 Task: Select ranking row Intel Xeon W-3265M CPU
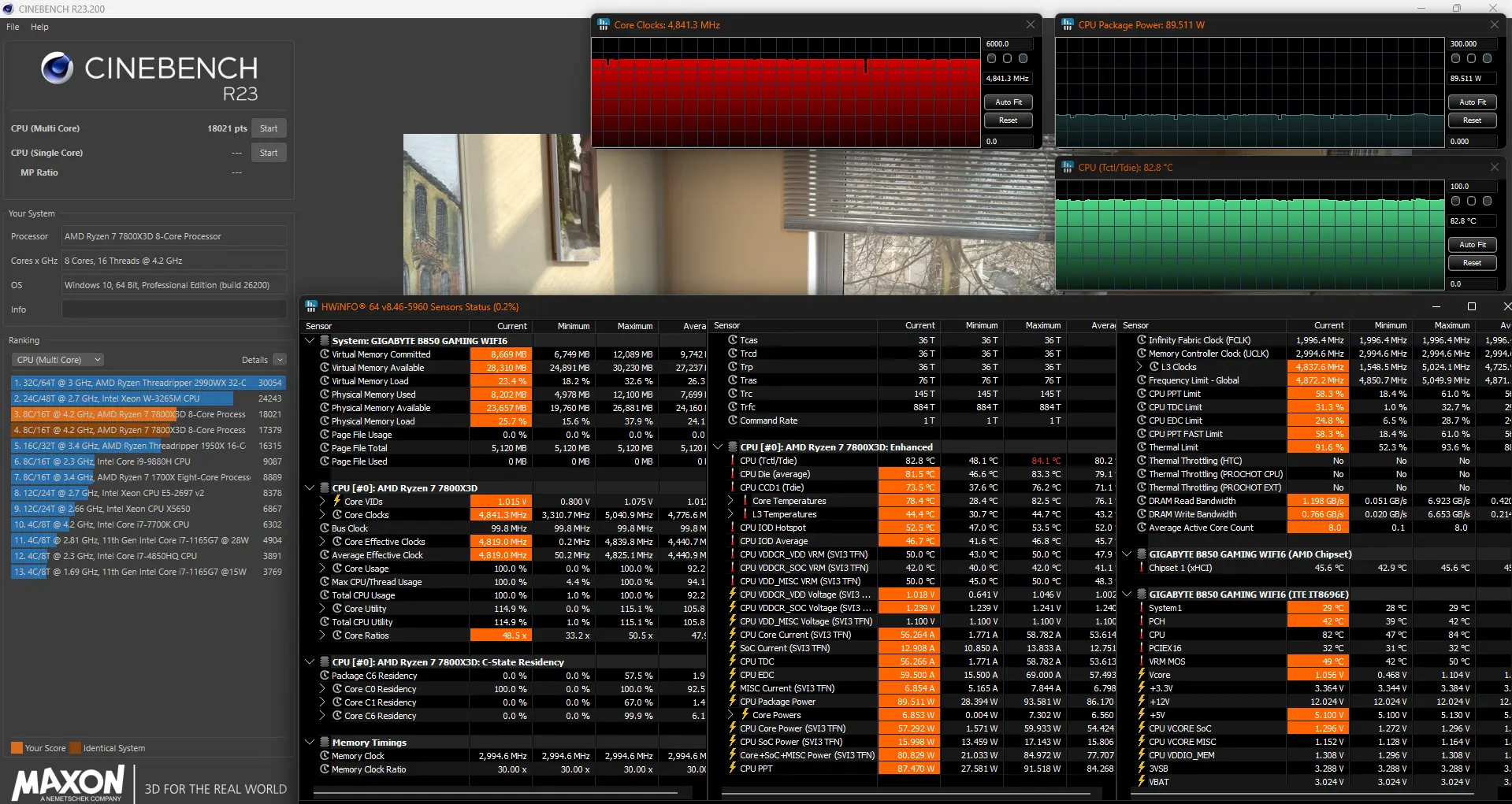pyautogui.click(x=147, y=398)
